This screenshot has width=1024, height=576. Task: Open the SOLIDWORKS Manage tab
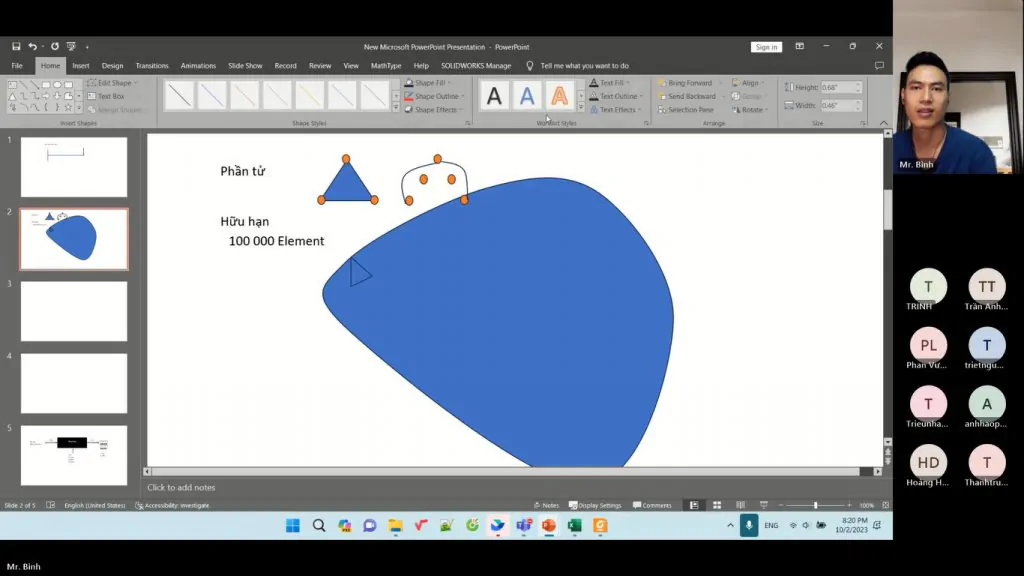coord(476,66)
